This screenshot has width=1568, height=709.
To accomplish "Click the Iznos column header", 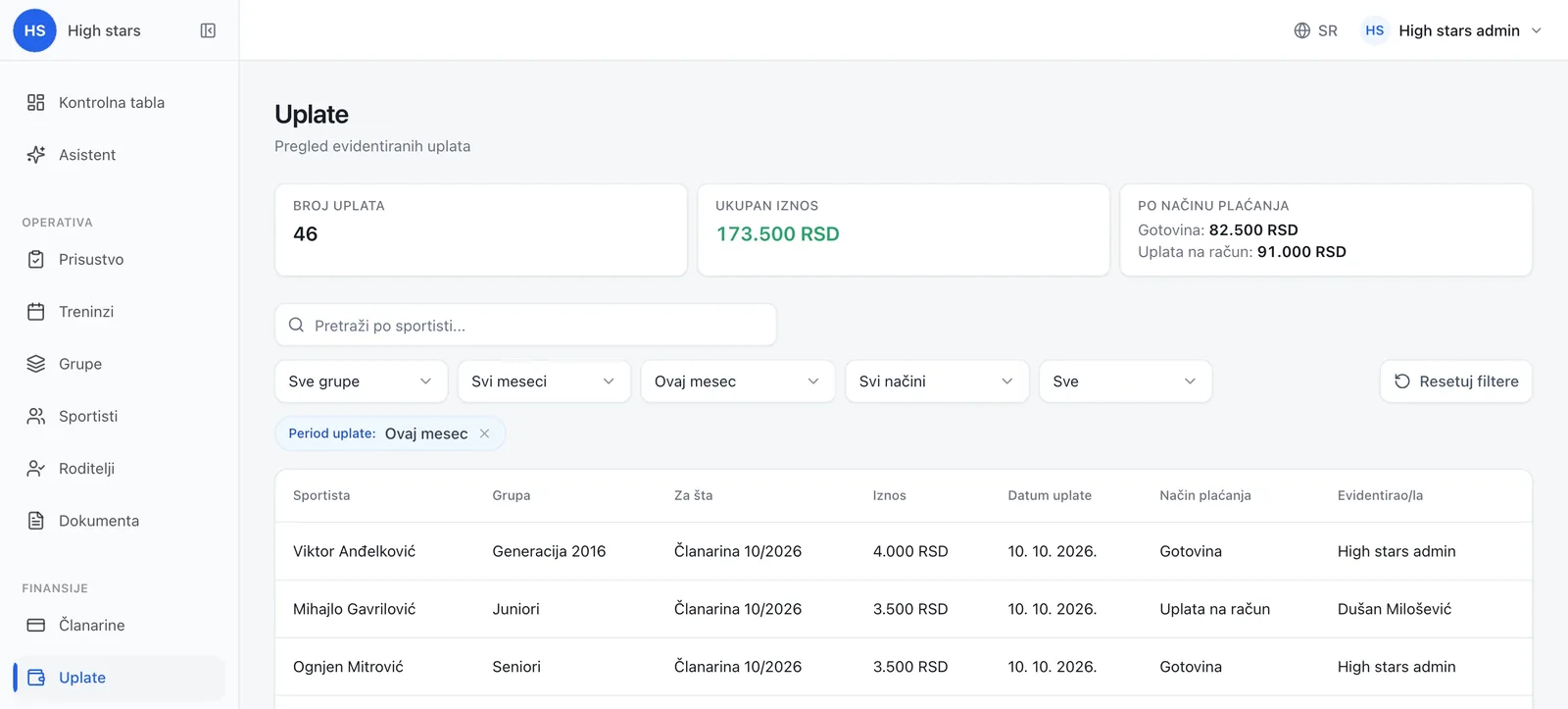I will pyautogui.click(x=890, y=495).
